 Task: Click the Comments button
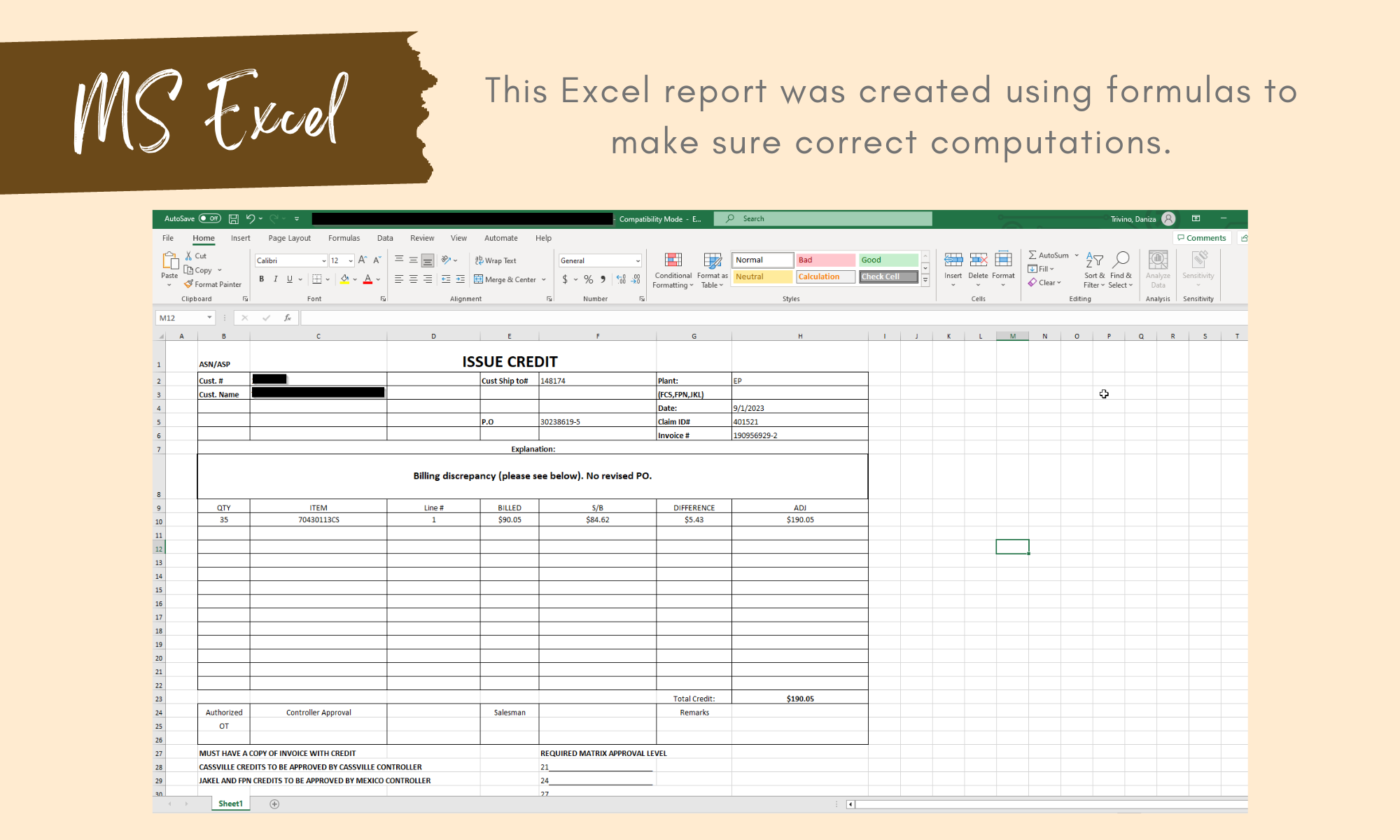[x=1202, y=238]
